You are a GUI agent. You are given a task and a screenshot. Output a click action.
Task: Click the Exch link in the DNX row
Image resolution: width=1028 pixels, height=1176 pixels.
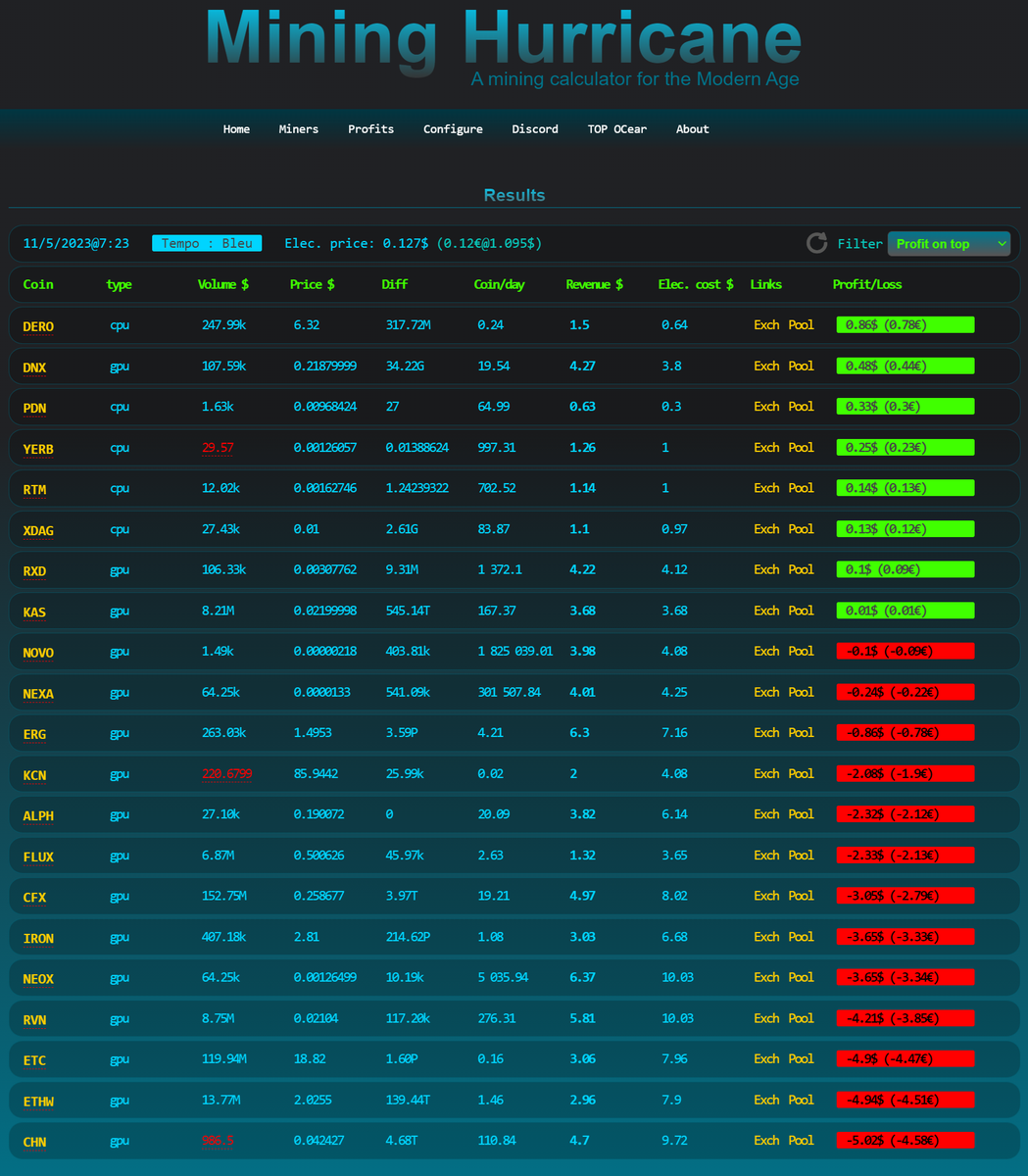[x=766, y=366]
